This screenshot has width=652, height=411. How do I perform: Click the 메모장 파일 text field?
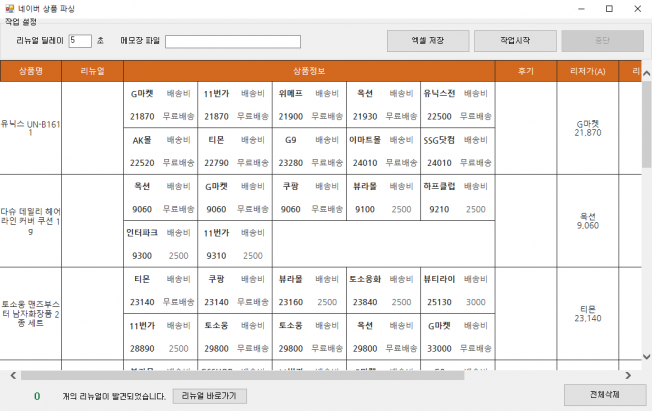pos(233,42)
